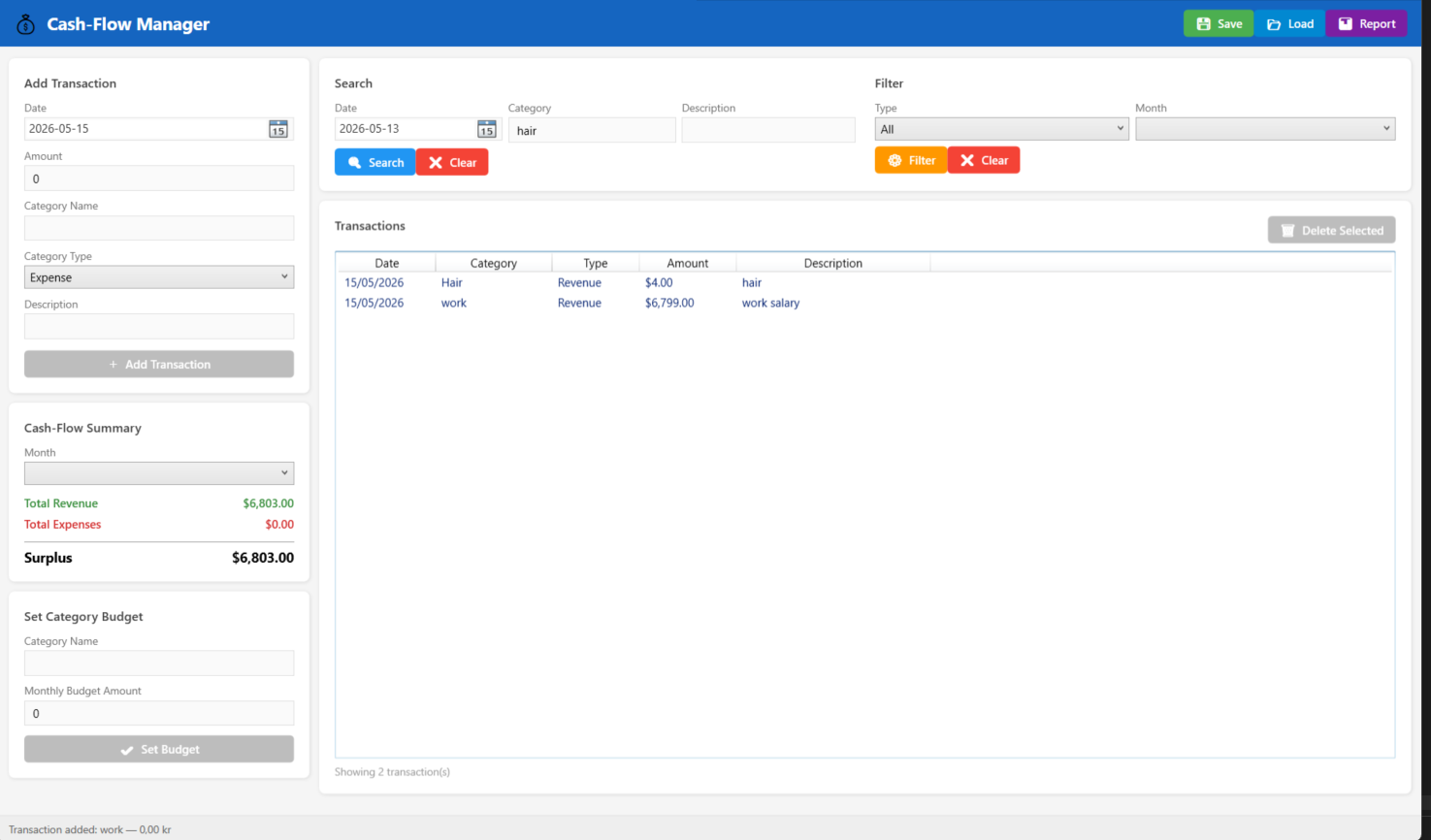Screen dimensions: 1431x840
Task: Save the cash-flow data
Action: (x=1219, y=24)
